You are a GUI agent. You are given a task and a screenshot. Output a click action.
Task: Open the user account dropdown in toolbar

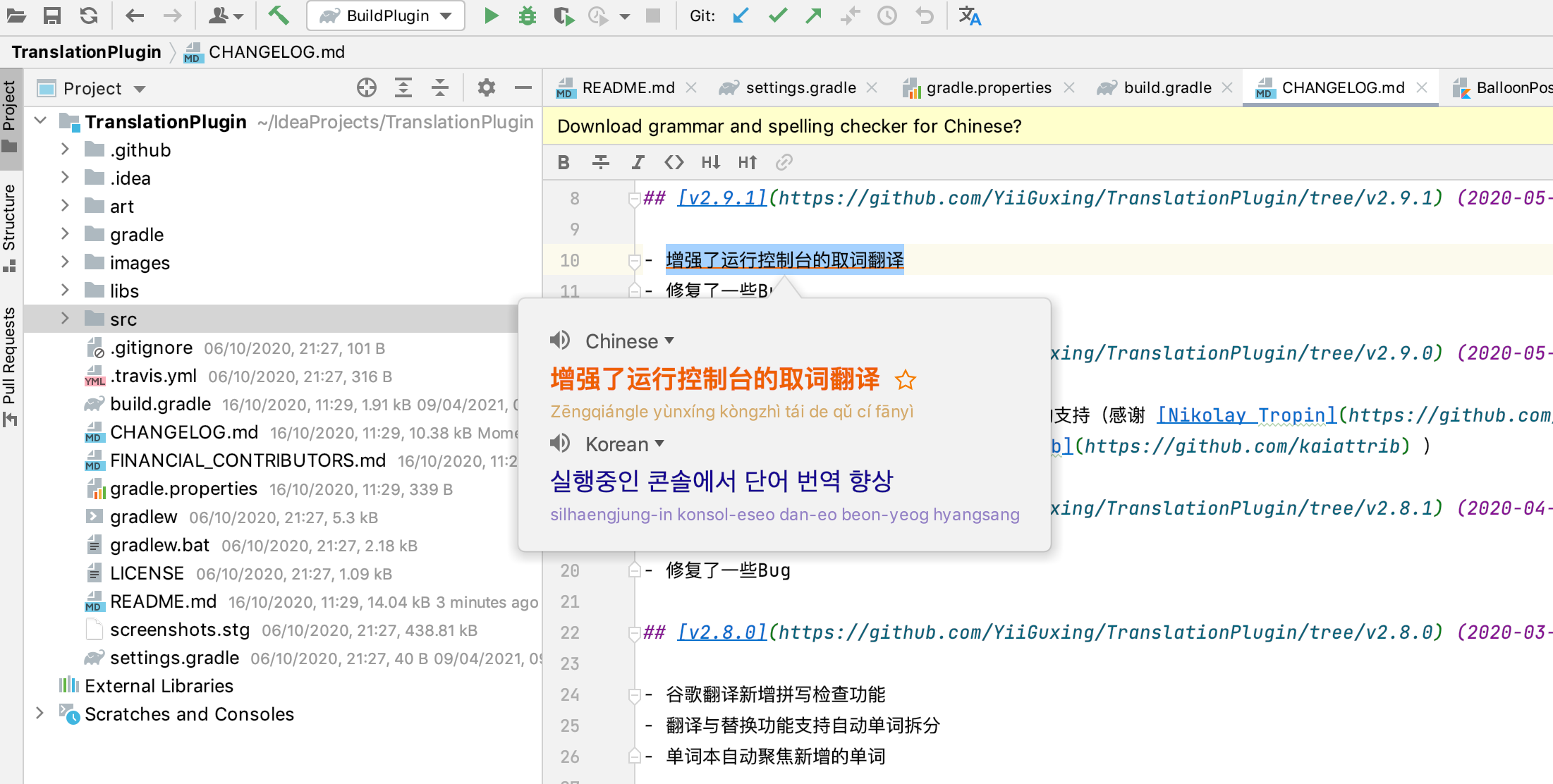point(226,16)
